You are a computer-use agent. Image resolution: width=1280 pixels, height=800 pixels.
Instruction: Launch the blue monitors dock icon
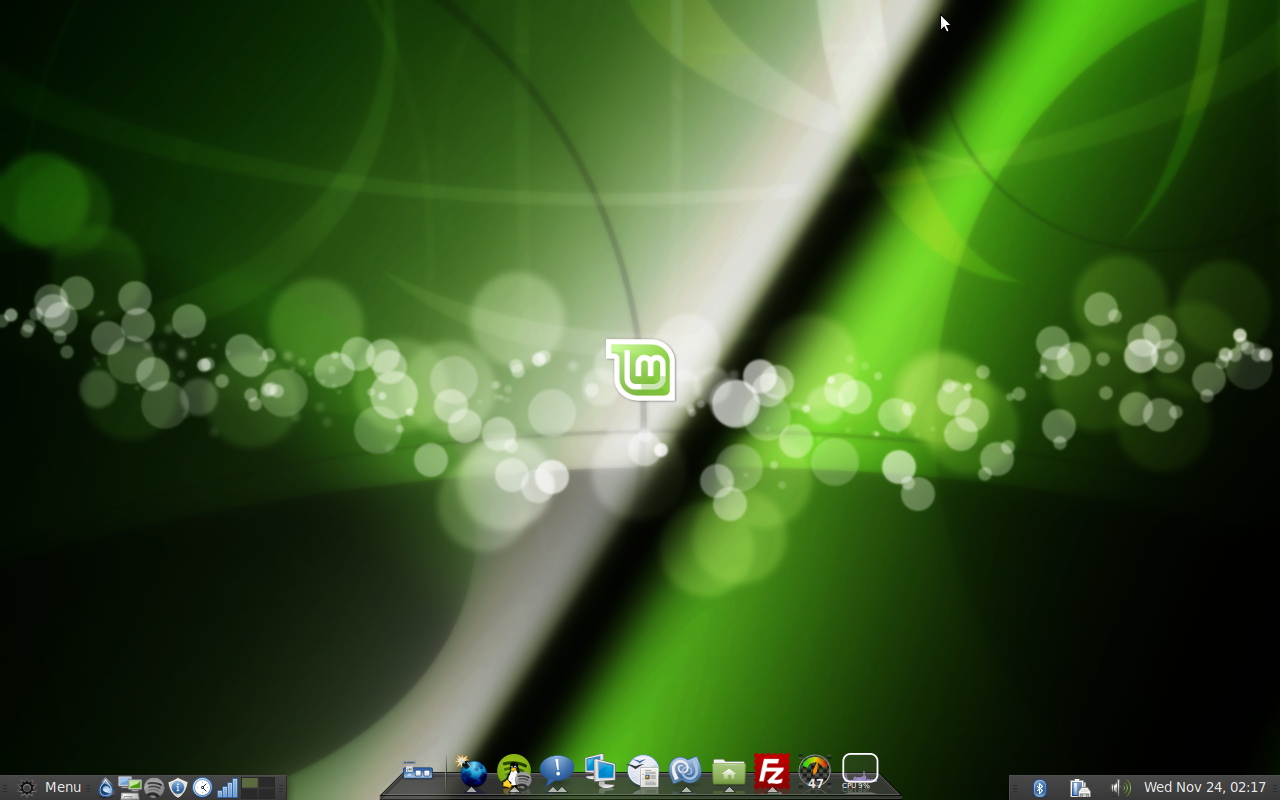point(600,771)
